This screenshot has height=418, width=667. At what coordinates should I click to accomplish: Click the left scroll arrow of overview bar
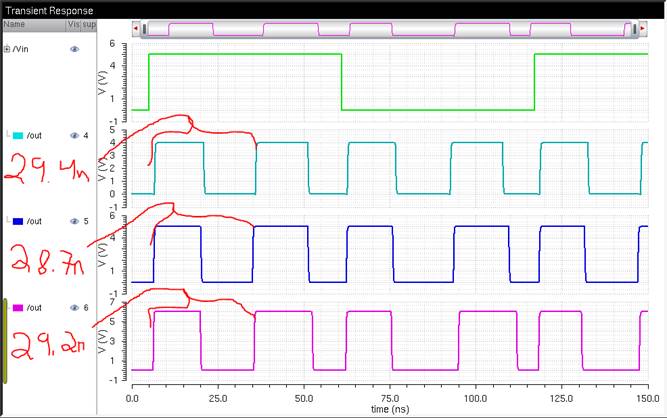(136, 29)
